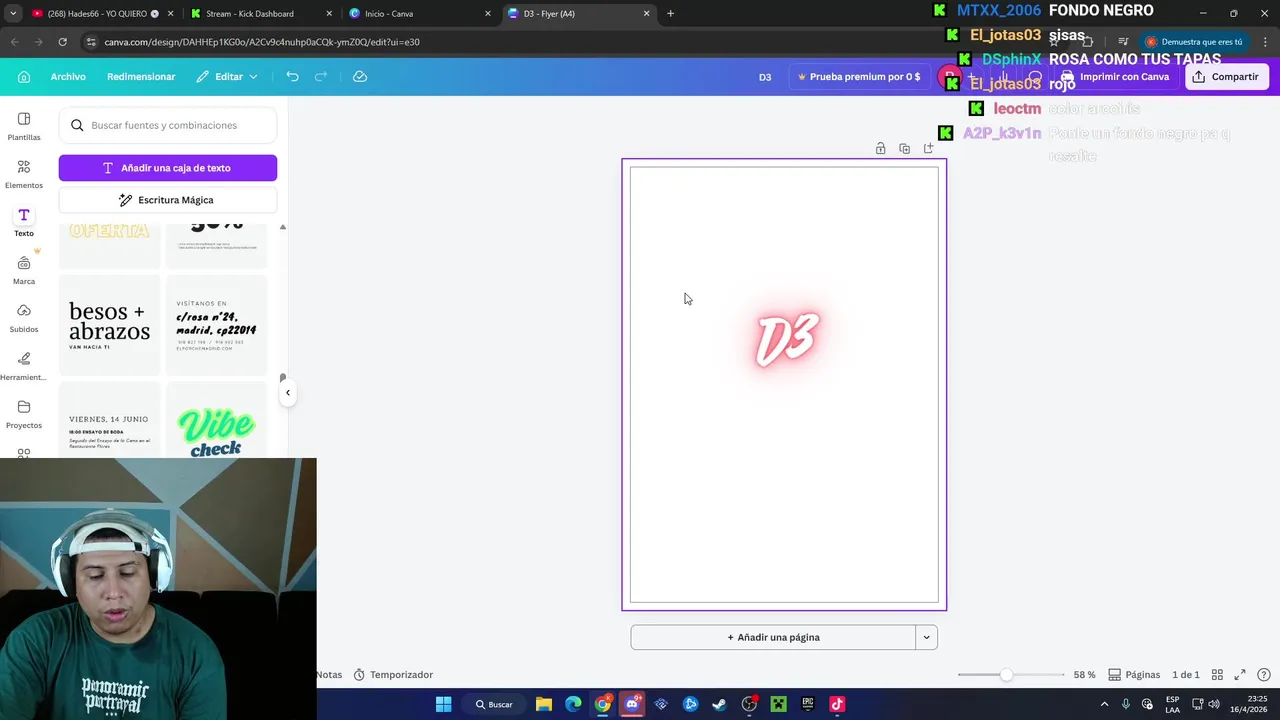
Task: Lock the page icon above canvas
Action: coord(880,148)
